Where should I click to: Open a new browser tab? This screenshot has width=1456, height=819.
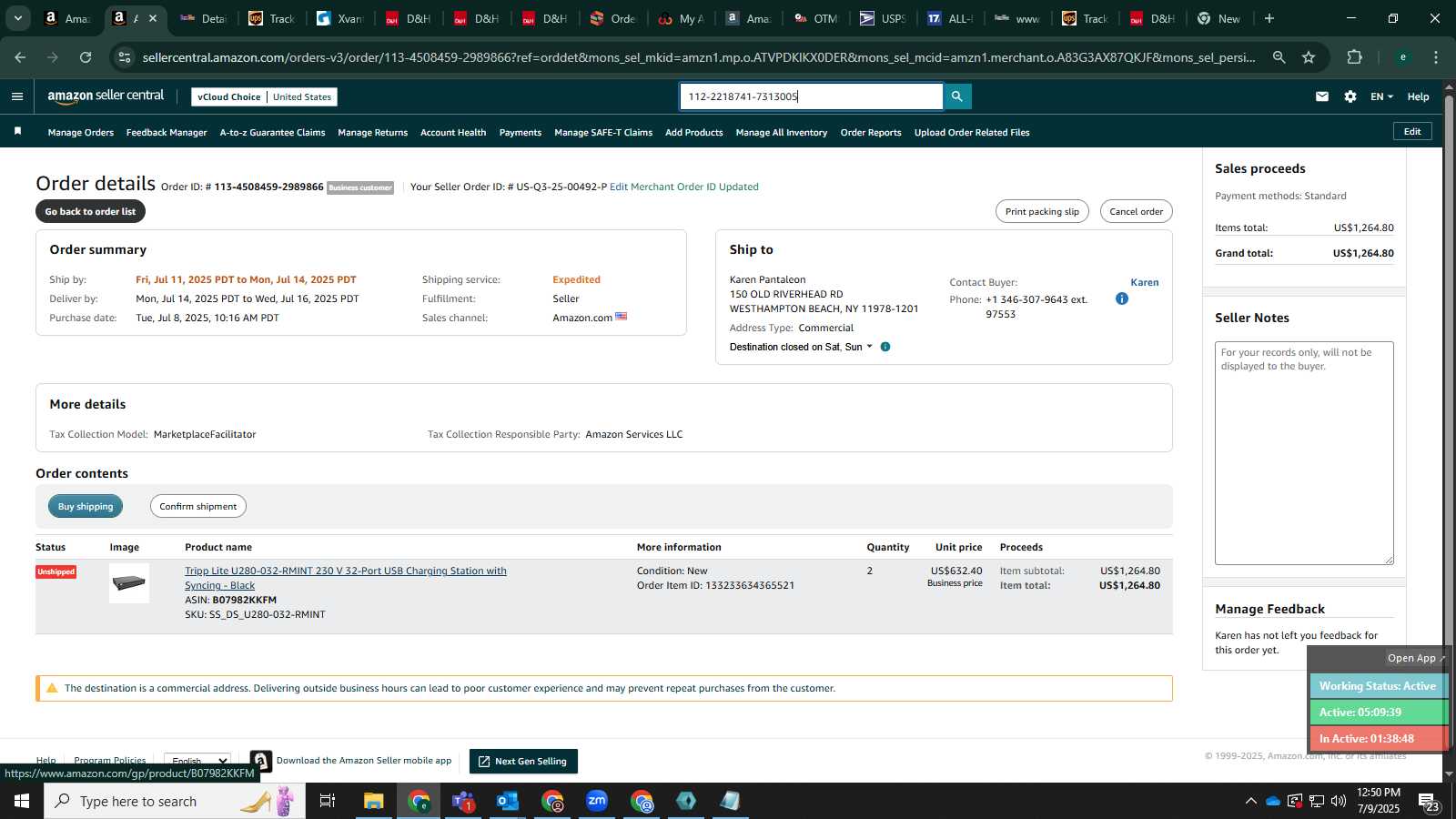pos(1269,18)
